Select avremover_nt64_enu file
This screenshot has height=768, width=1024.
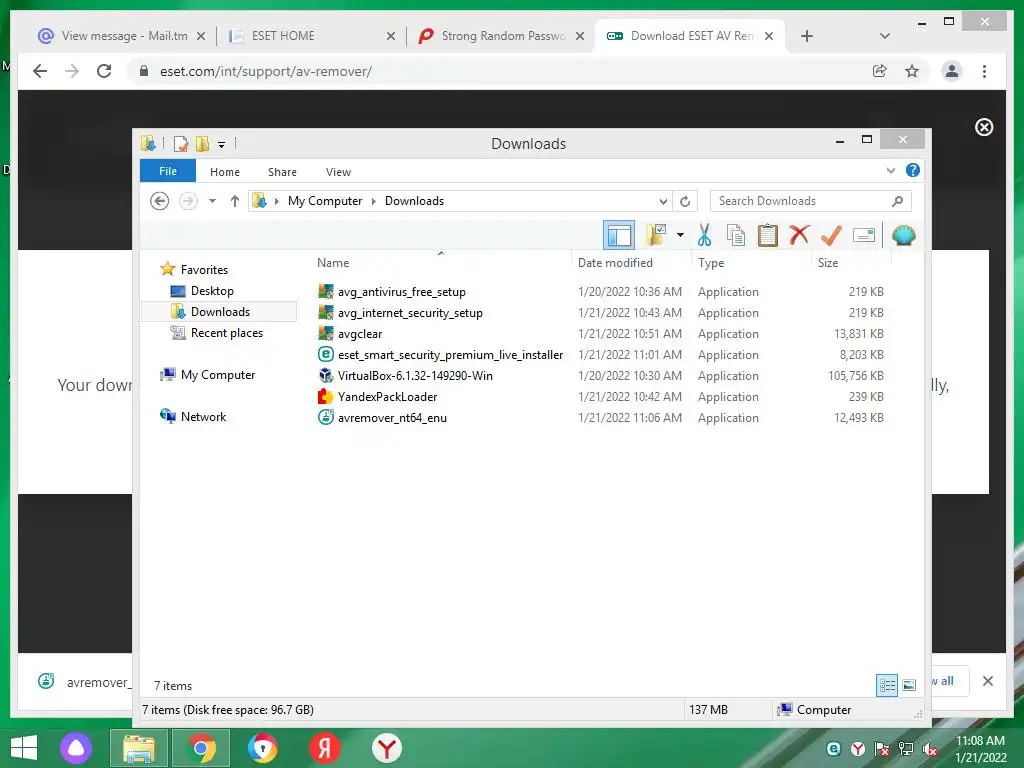coord(392,417)
